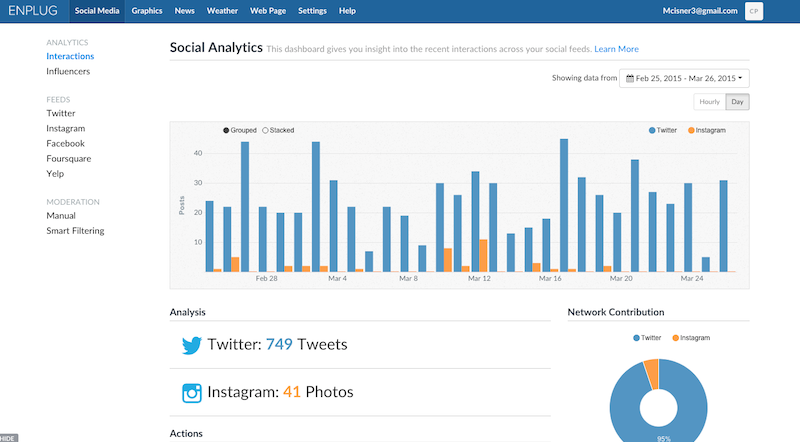This screenshot has width=800, height=442.
Task: Toggle Instagram in Network Contribution legend
Action: [x=691, y=338]
